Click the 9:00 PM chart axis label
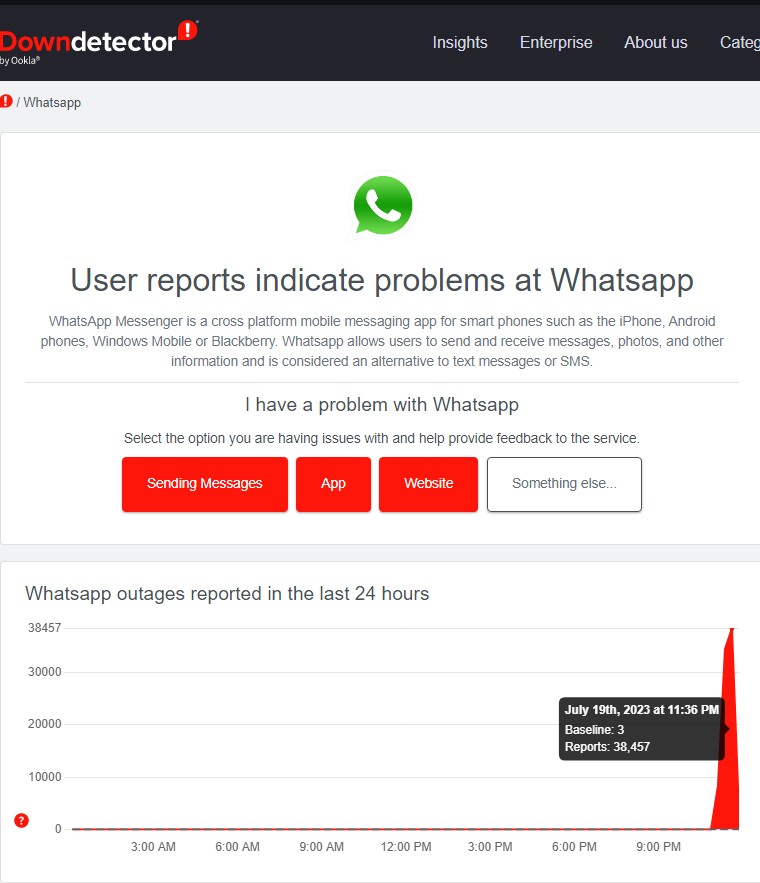This screenshot has width=760, height=883. [658, 846]
